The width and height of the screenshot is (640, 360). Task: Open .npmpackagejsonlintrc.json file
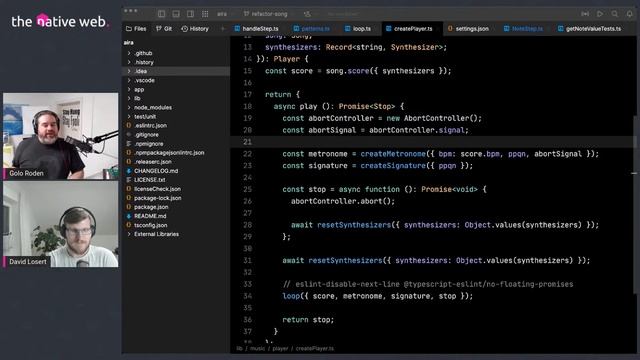(169, 153)
